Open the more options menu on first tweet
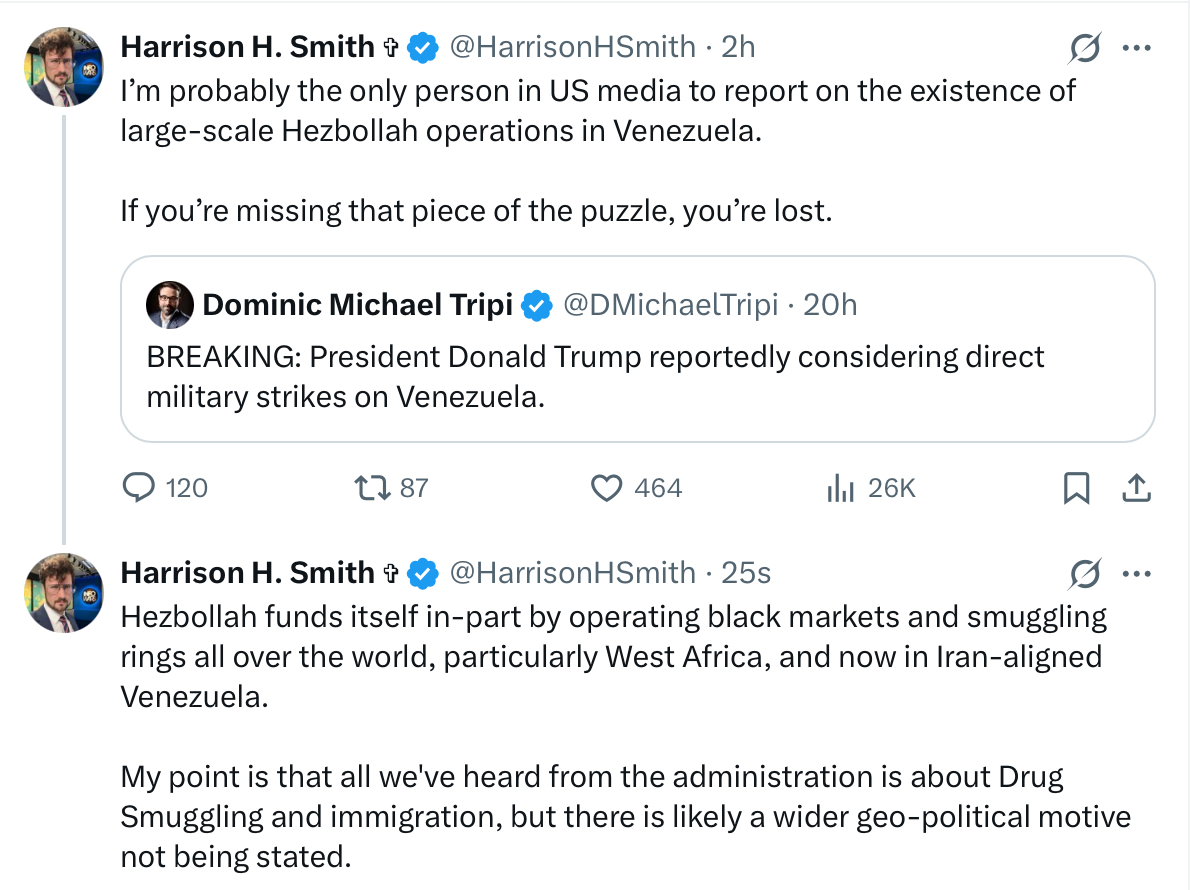 click(x=1137, y=47)
